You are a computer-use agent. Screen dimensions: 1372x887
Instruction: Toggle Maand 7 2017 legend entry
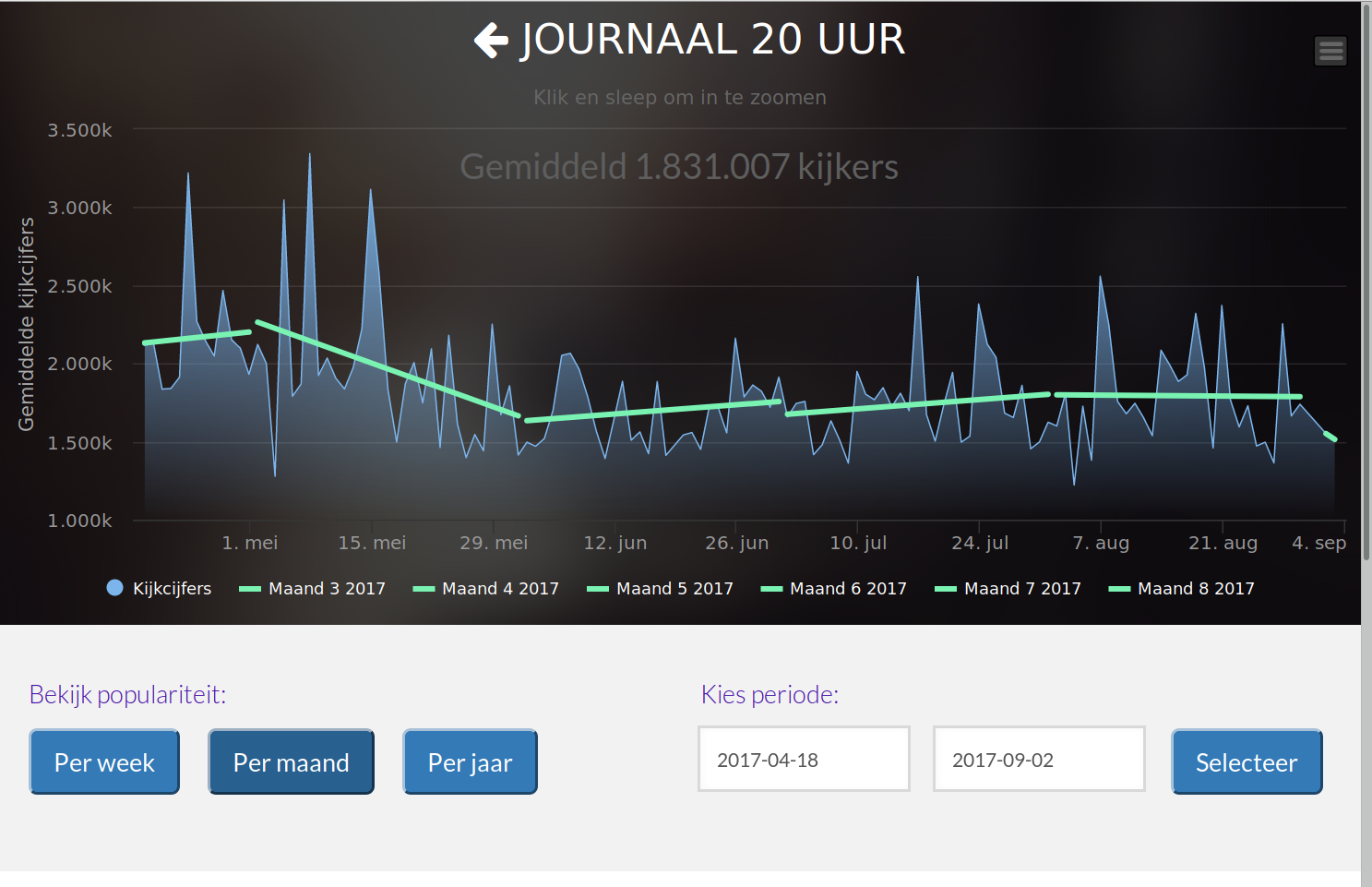coord(1022,589)
